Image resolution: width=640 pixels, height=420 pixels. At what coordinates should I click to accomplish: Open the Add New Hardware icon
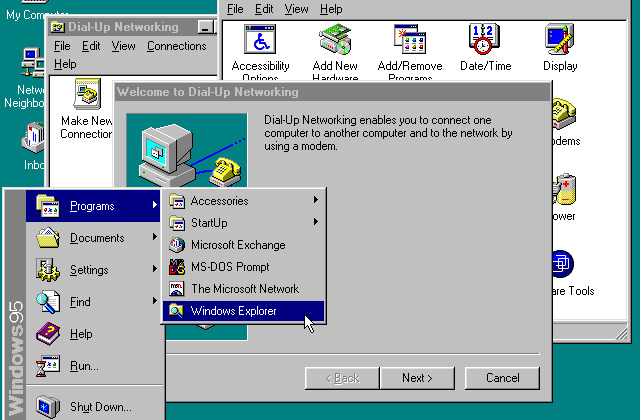[335, 39]
